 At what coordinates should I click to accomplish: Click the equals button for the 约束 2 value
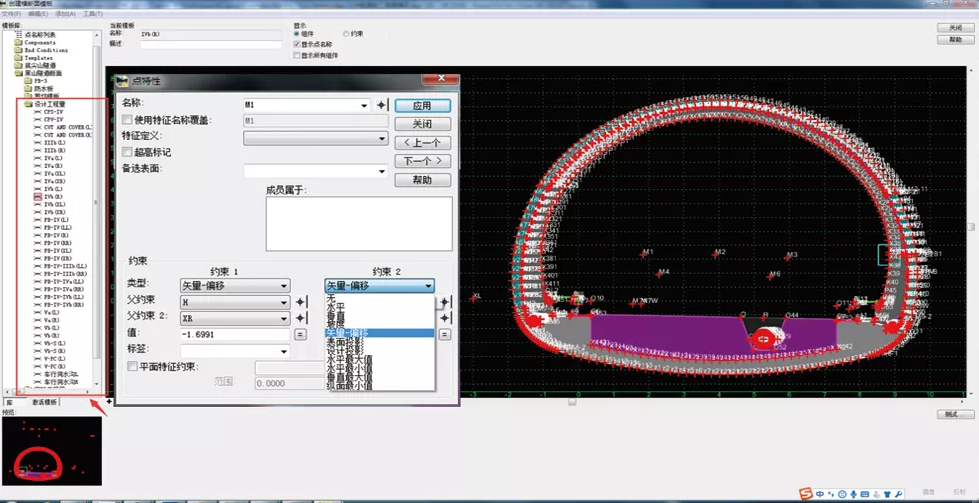(445, 335)
